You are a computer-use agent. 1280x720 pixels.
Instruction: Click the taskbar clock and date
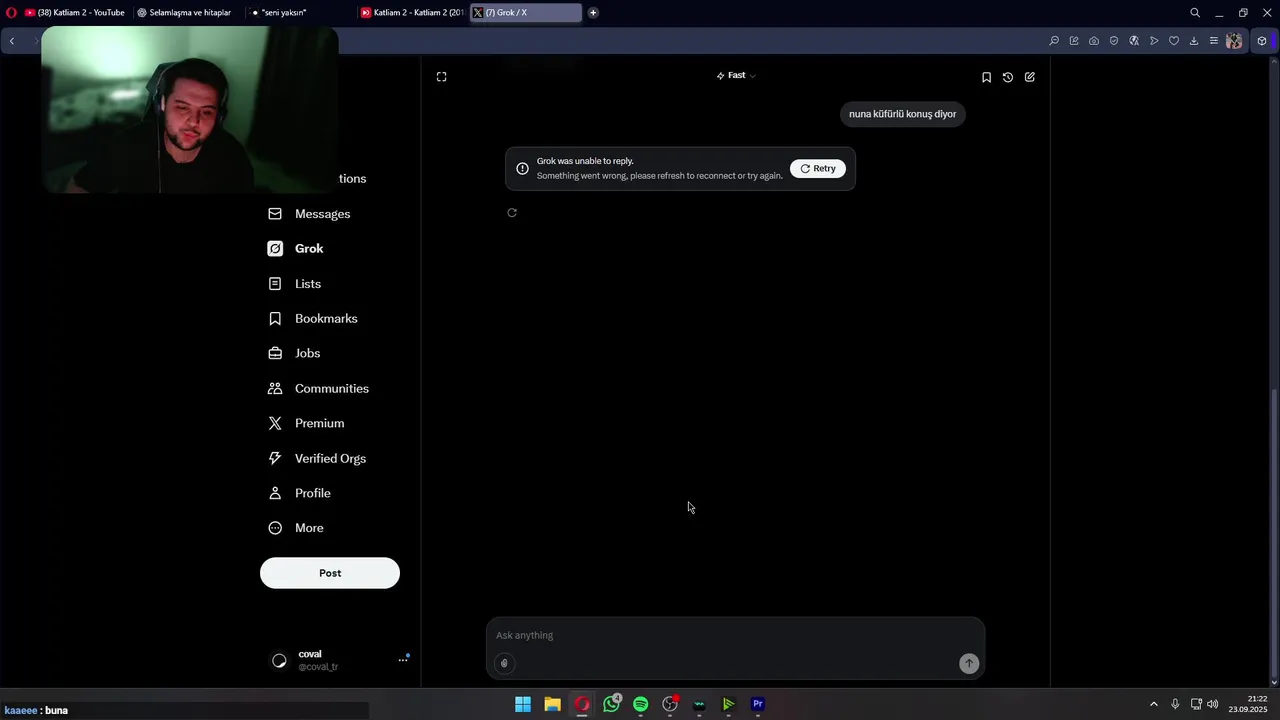1250,704
